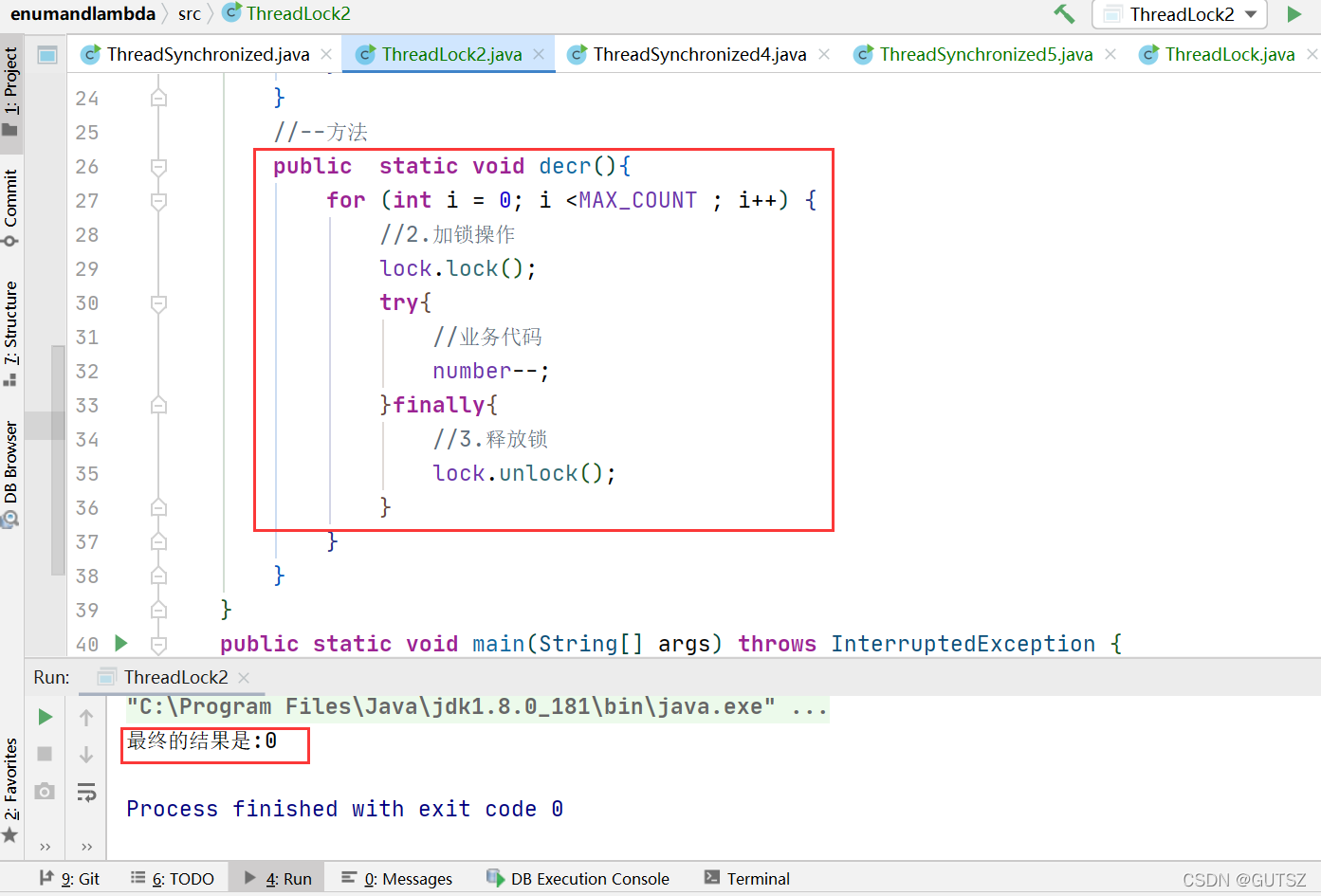
Task: Click the MAX_COUNT constant on line 27
Action: (x=637, y=200)
